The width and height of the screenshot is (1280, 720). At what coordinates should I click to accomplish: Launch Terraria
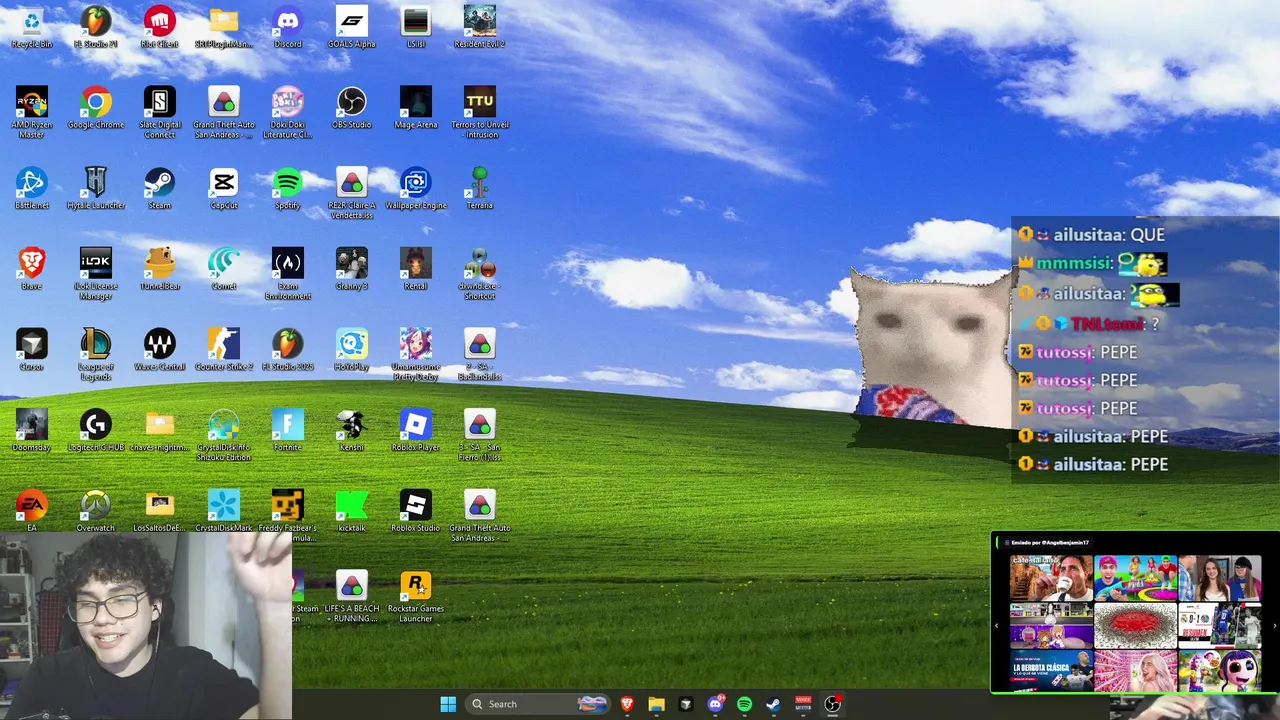[479, 188]
